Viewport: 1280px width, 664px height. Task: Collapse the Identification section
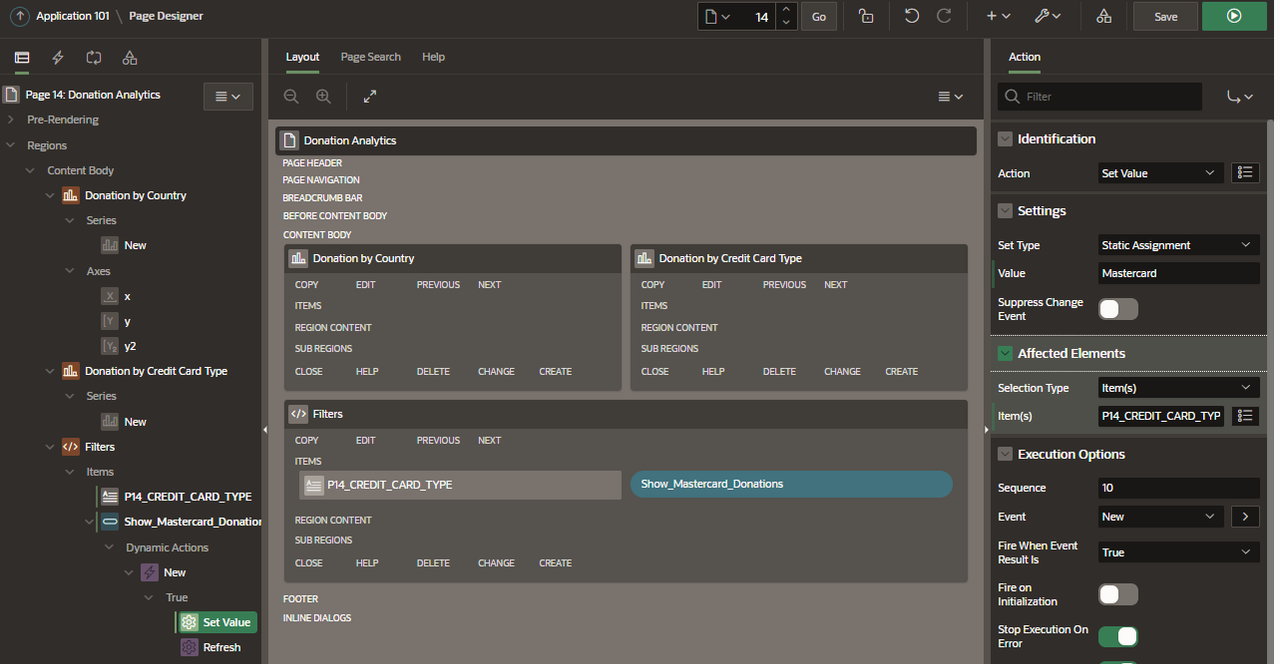[x=1005, y=139]
